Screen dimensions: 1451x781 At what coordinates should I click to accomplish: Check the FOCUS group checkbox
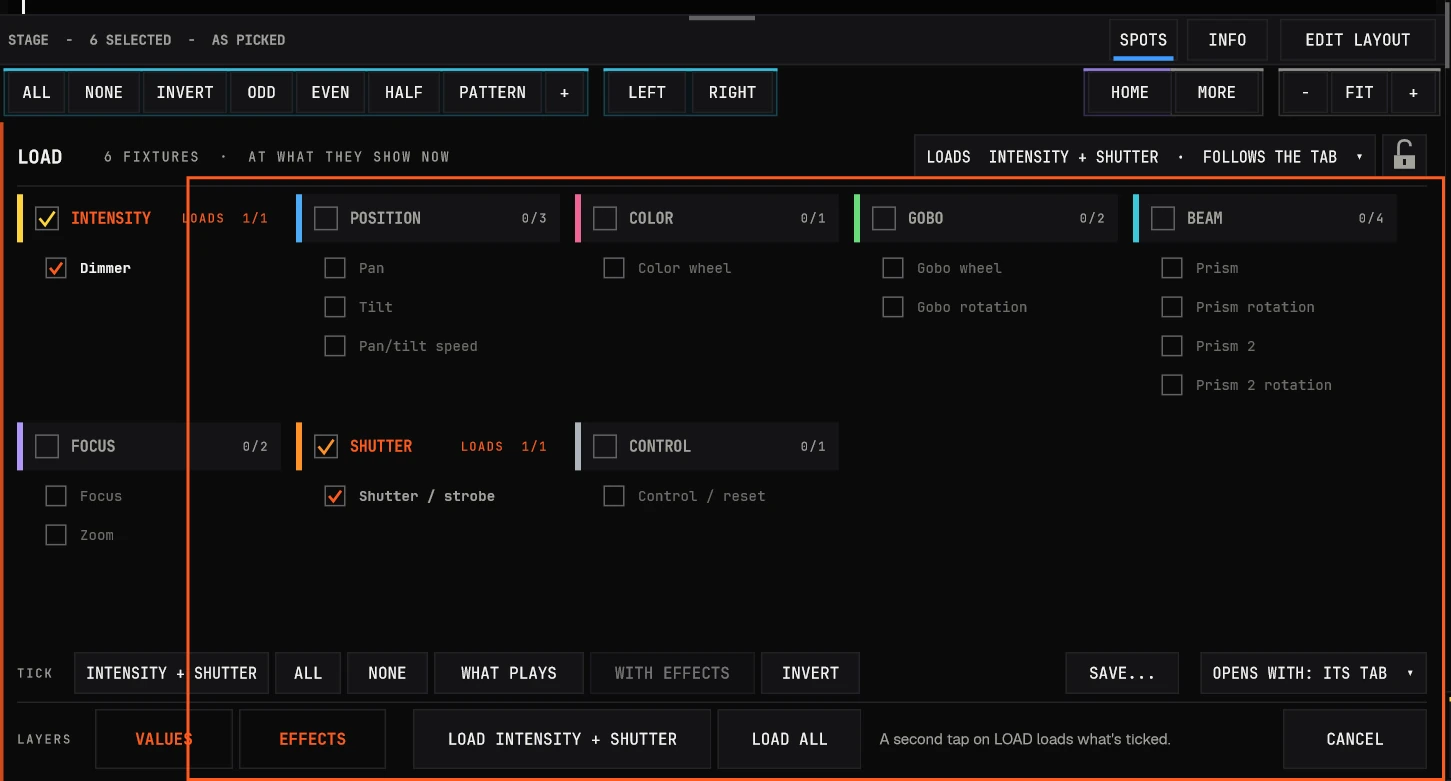point(47,446)
